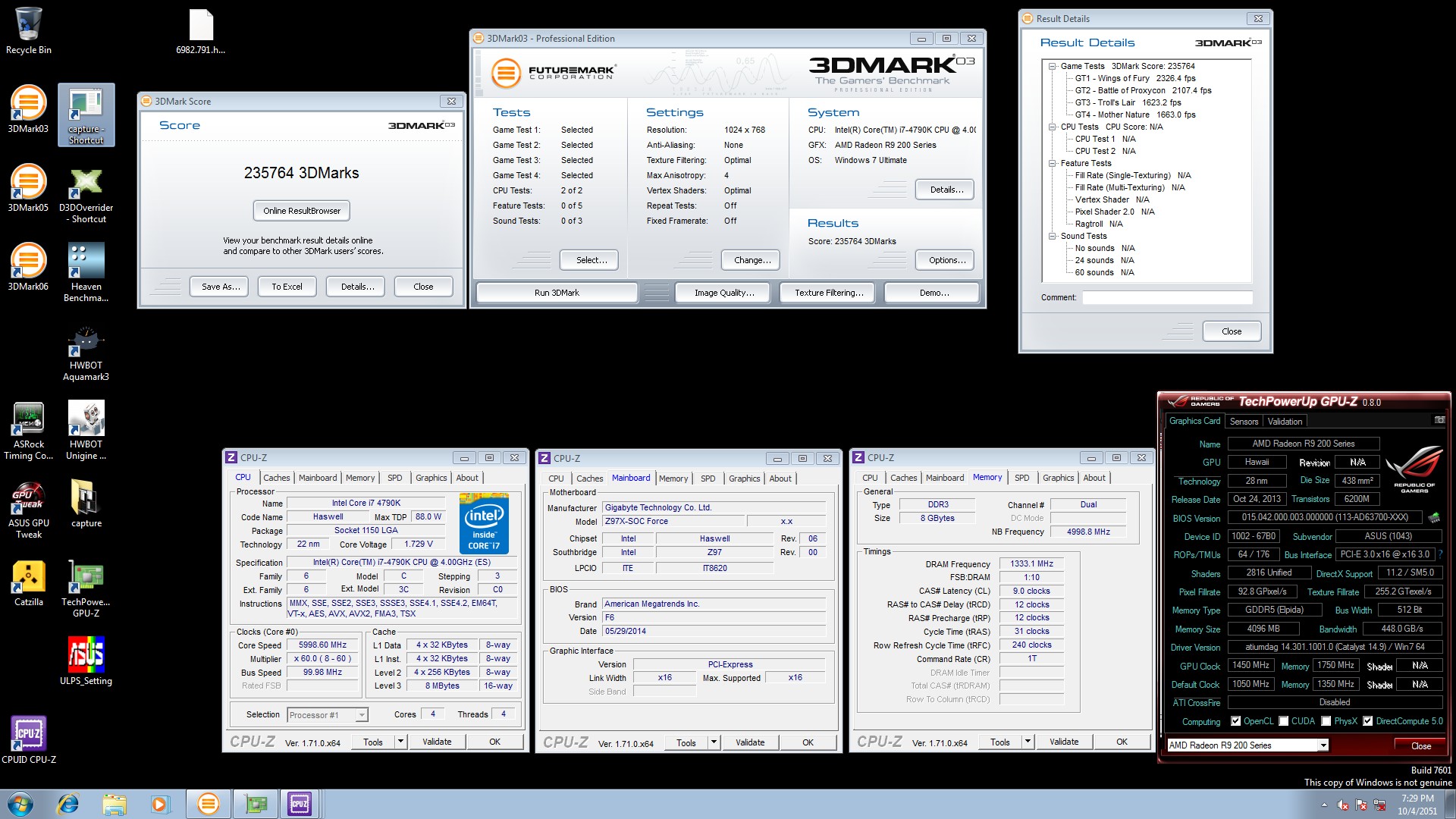Select the capture - Shortcut desktop icon

[x=86, y=115]
